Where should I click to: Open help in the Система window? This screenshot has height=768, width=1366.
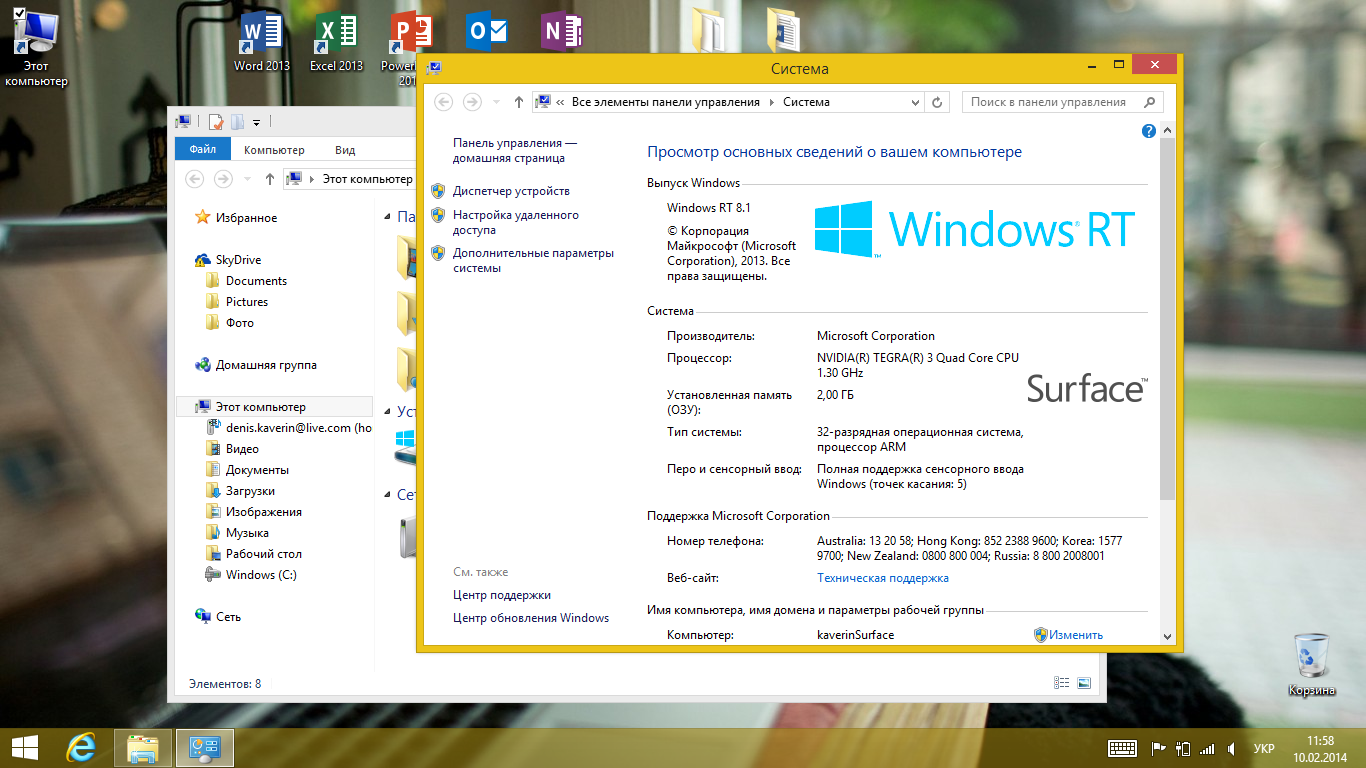[x=1149, y=131]
